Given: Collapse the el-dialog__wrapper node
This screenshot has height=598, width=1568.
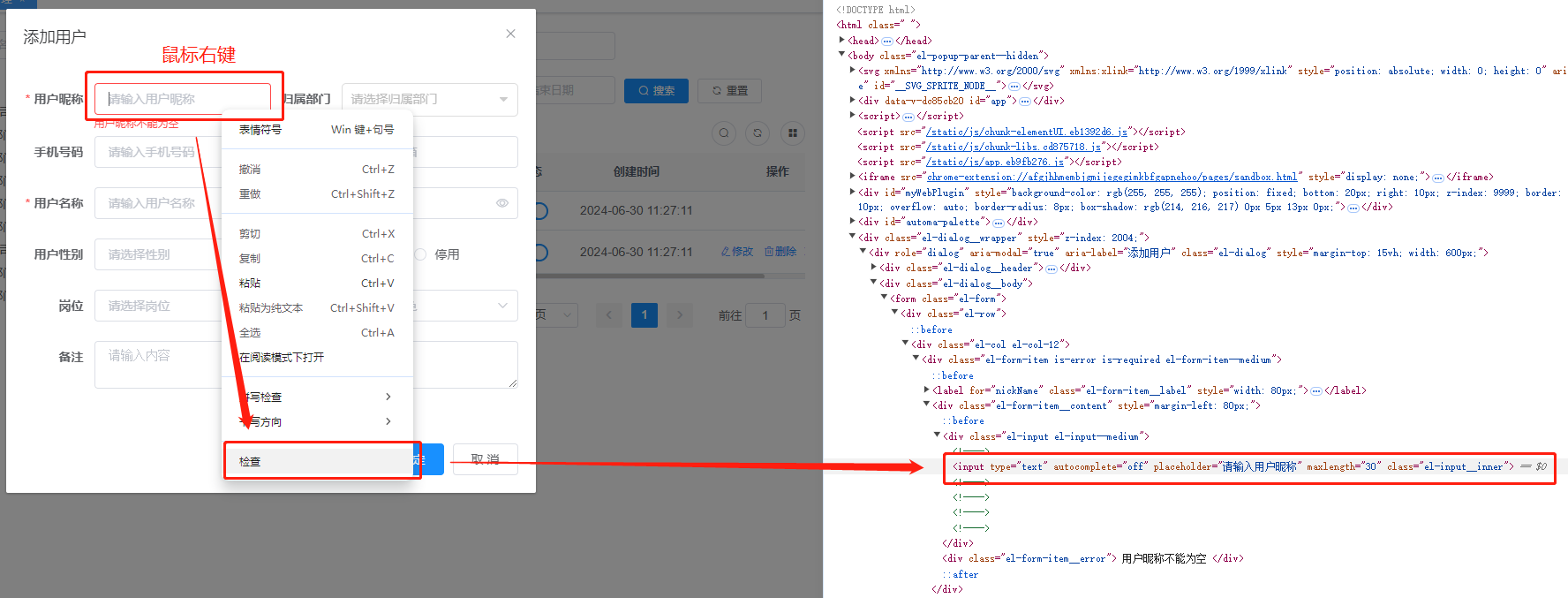Looking at the screenshot, I should coord(852,236).
